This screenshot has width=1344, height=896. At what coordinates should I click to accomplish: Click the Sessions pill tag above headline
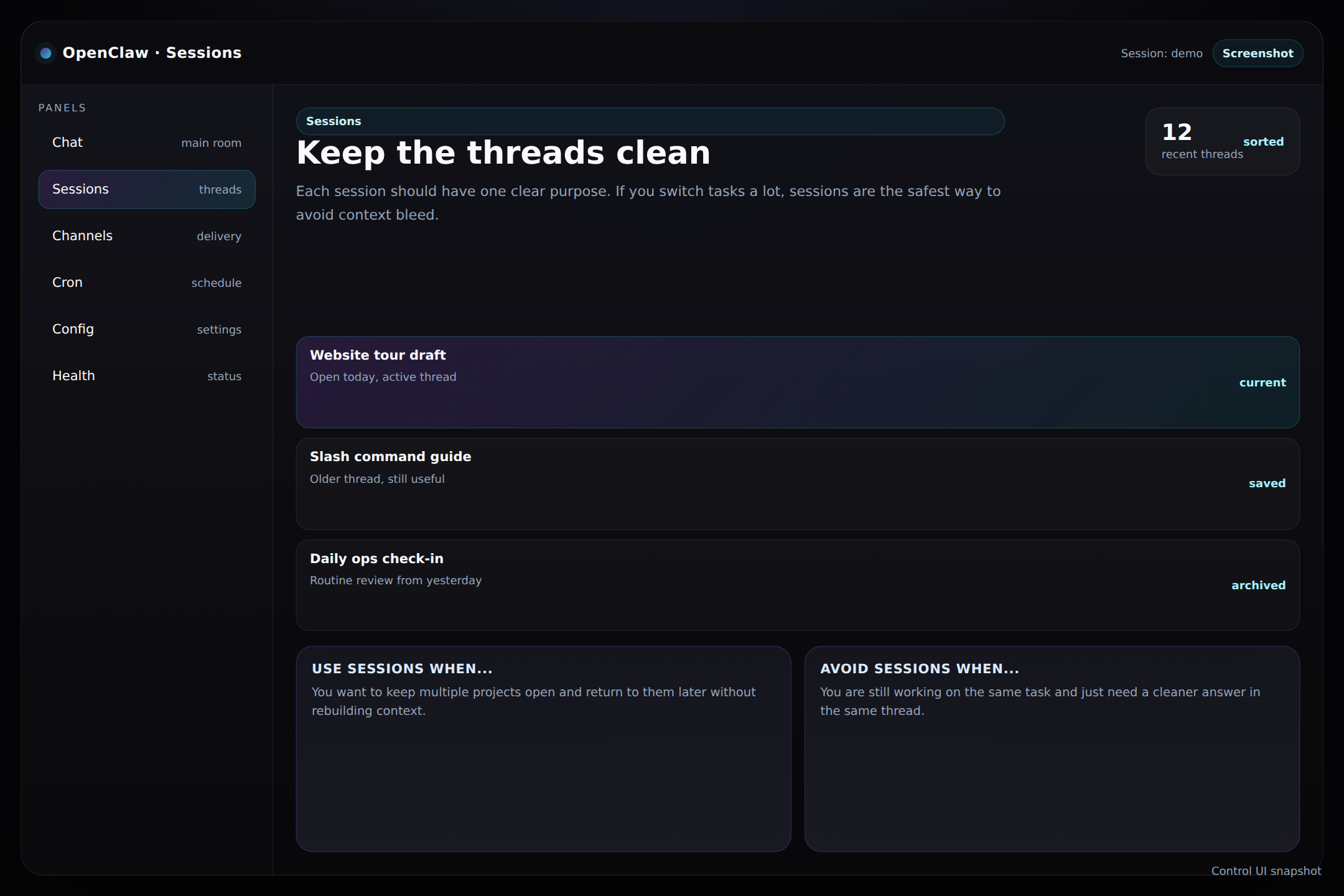click(650, 121)
